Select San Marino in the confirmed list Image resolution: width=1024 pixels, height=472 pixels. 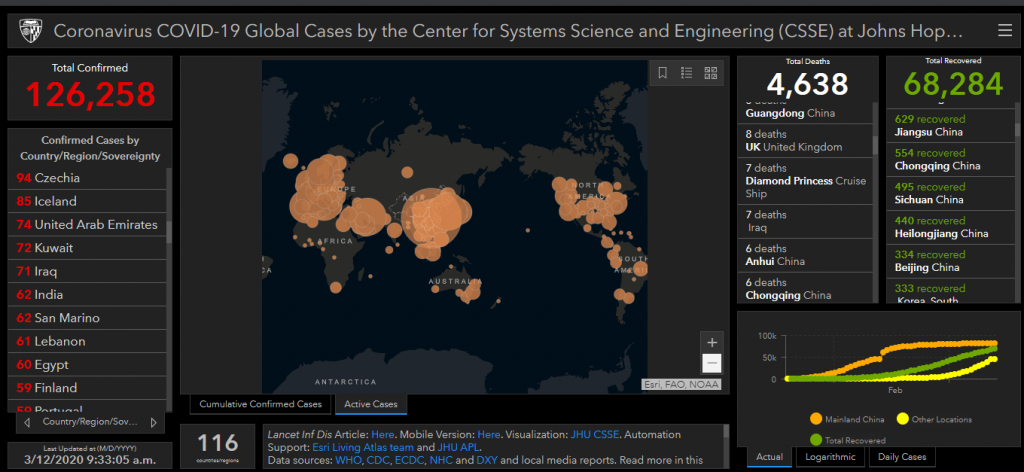pyautogui.click(x=88, y=318)
